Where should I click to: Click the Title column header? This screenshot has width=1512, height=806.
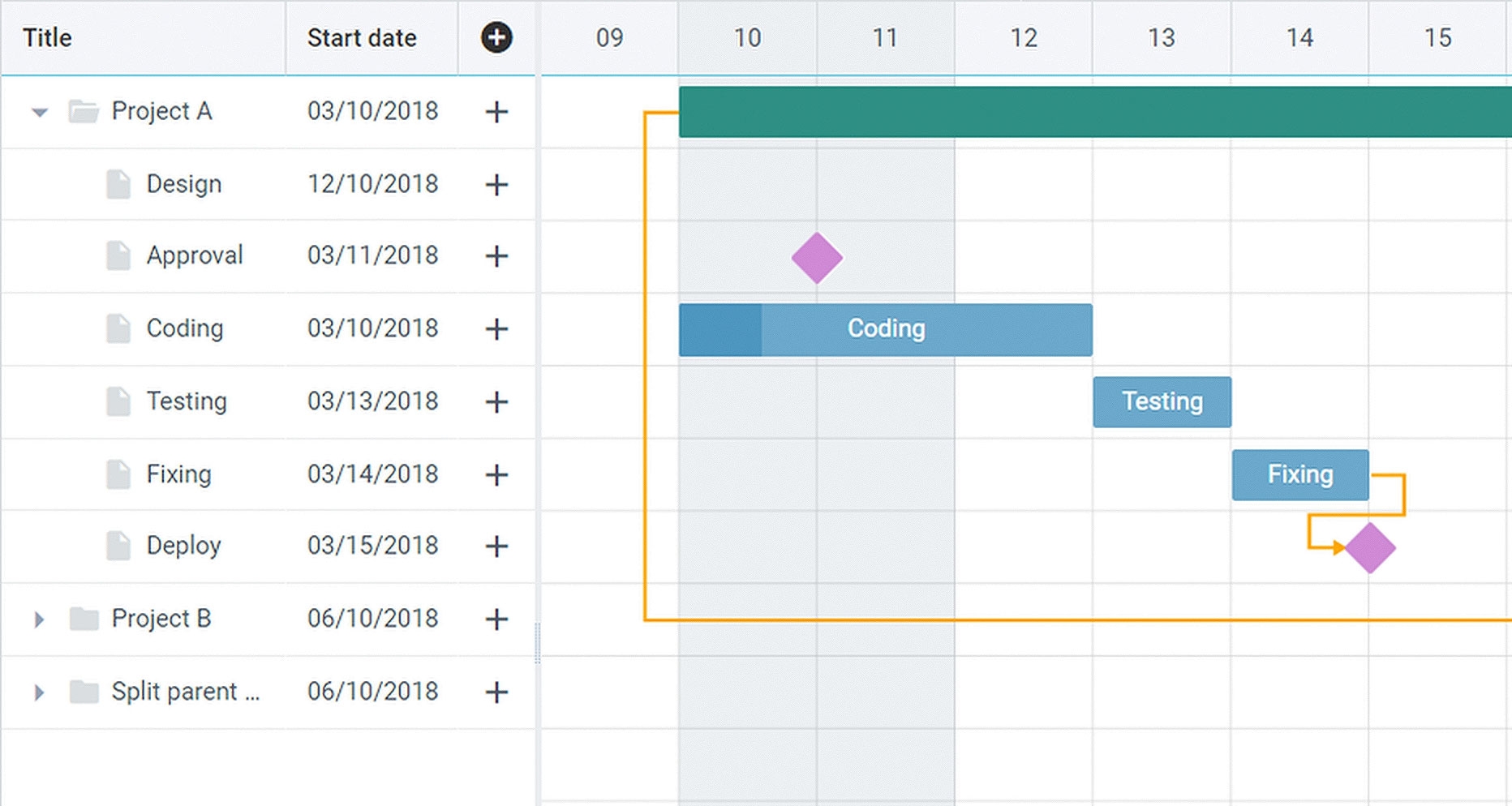point(46,37)
